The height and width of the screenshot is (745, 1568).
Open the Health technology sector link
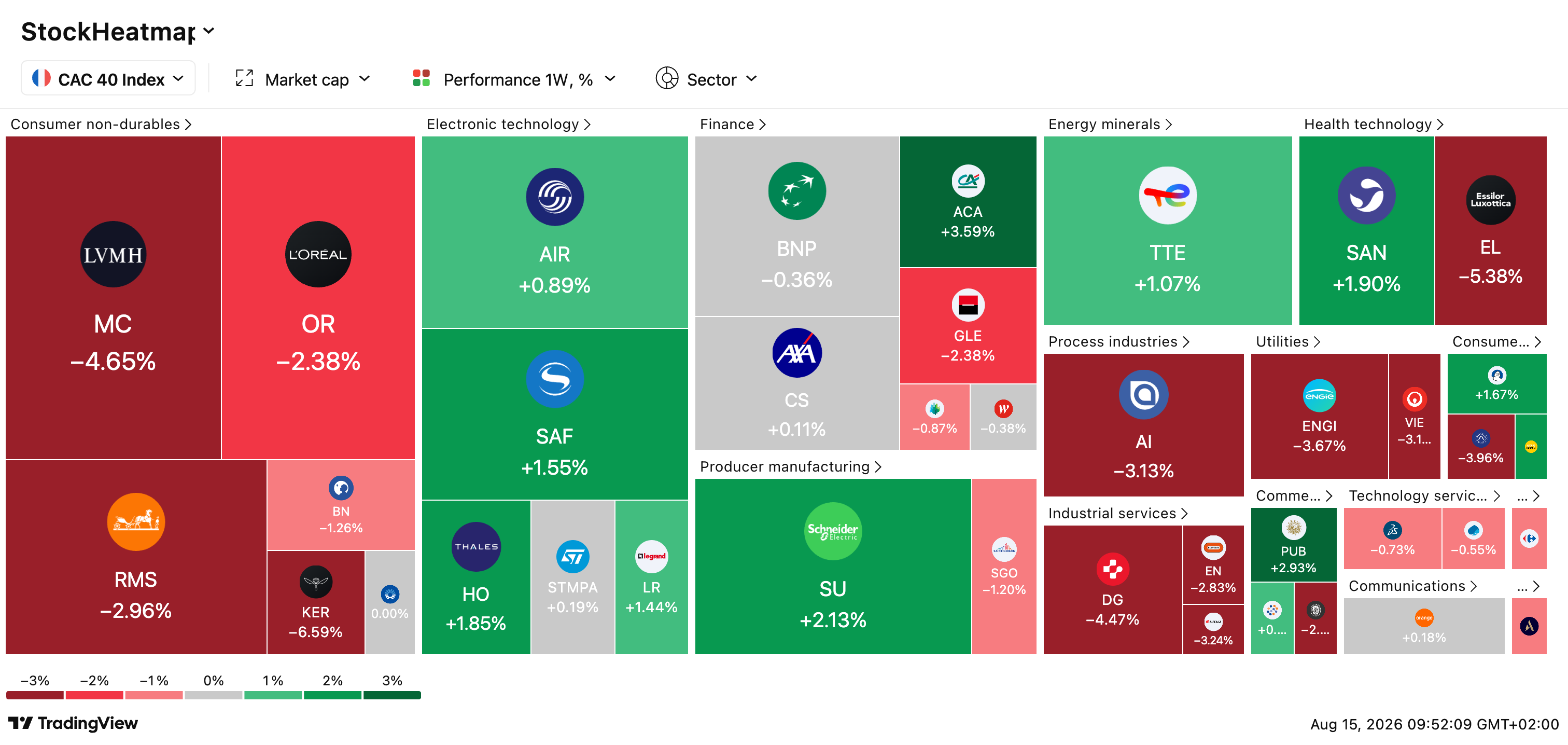point(1373,125)
